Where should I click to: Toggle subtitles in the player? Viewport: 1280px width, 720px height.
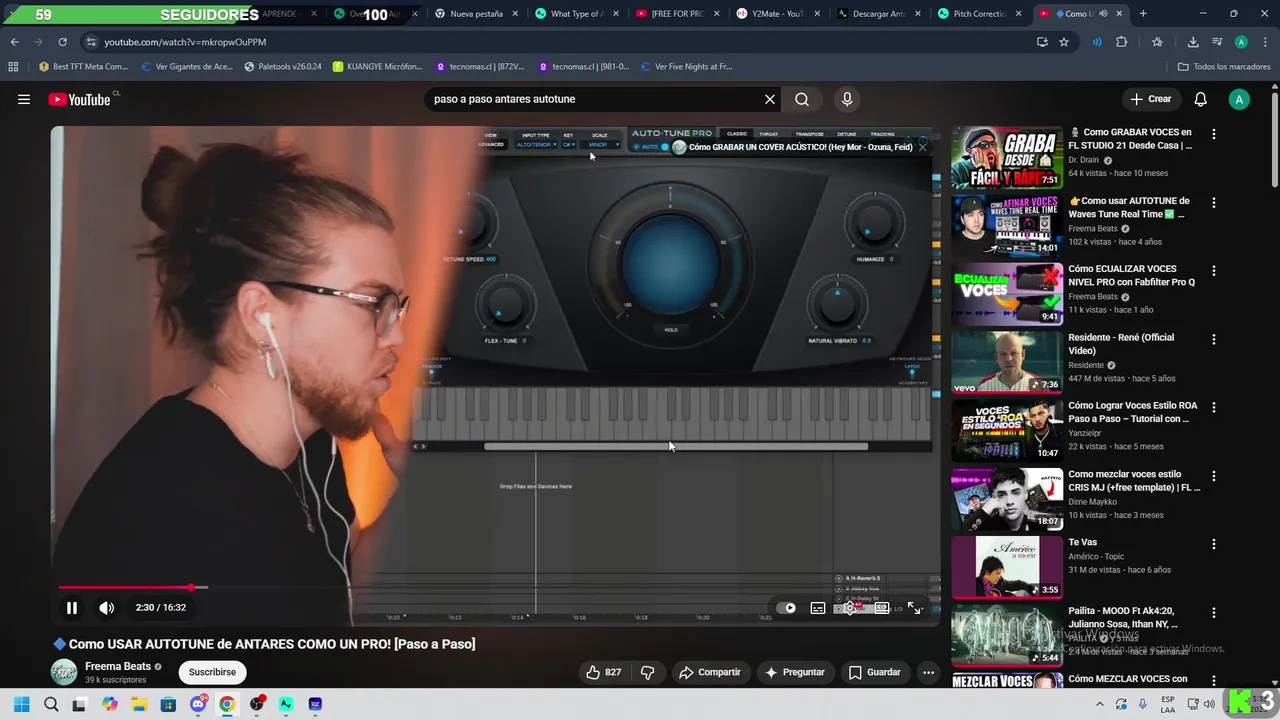pyautogui.click(x=818, y=607)
